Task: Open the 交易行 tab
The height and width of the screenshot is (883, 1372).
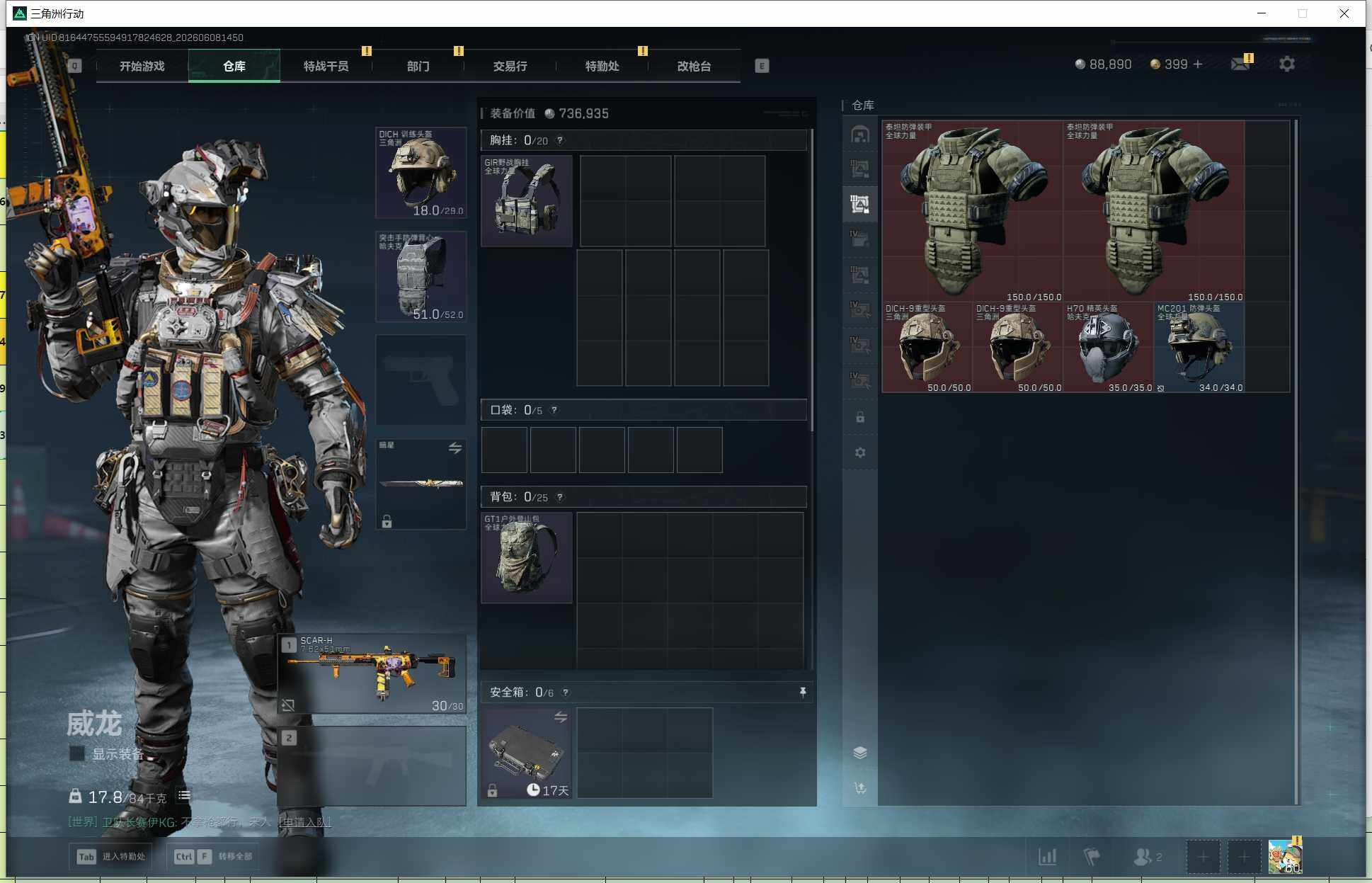Action: [x=510, y=66]
